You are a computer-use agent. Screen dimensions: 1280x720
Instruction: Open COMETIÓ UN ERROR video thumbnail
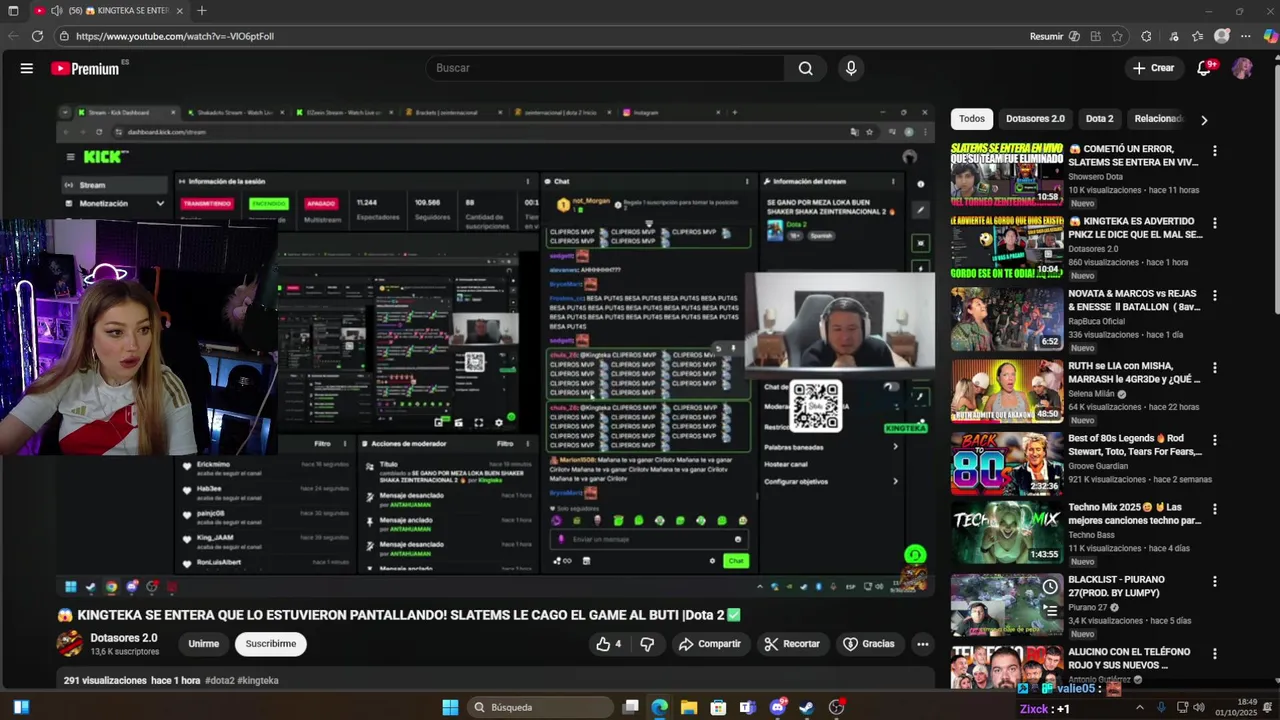[x=1006, y=174]
